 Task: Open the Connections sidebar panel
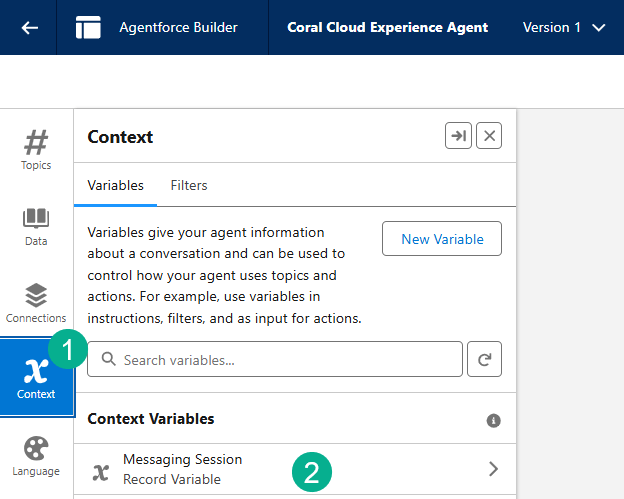(x=36, y=303)
